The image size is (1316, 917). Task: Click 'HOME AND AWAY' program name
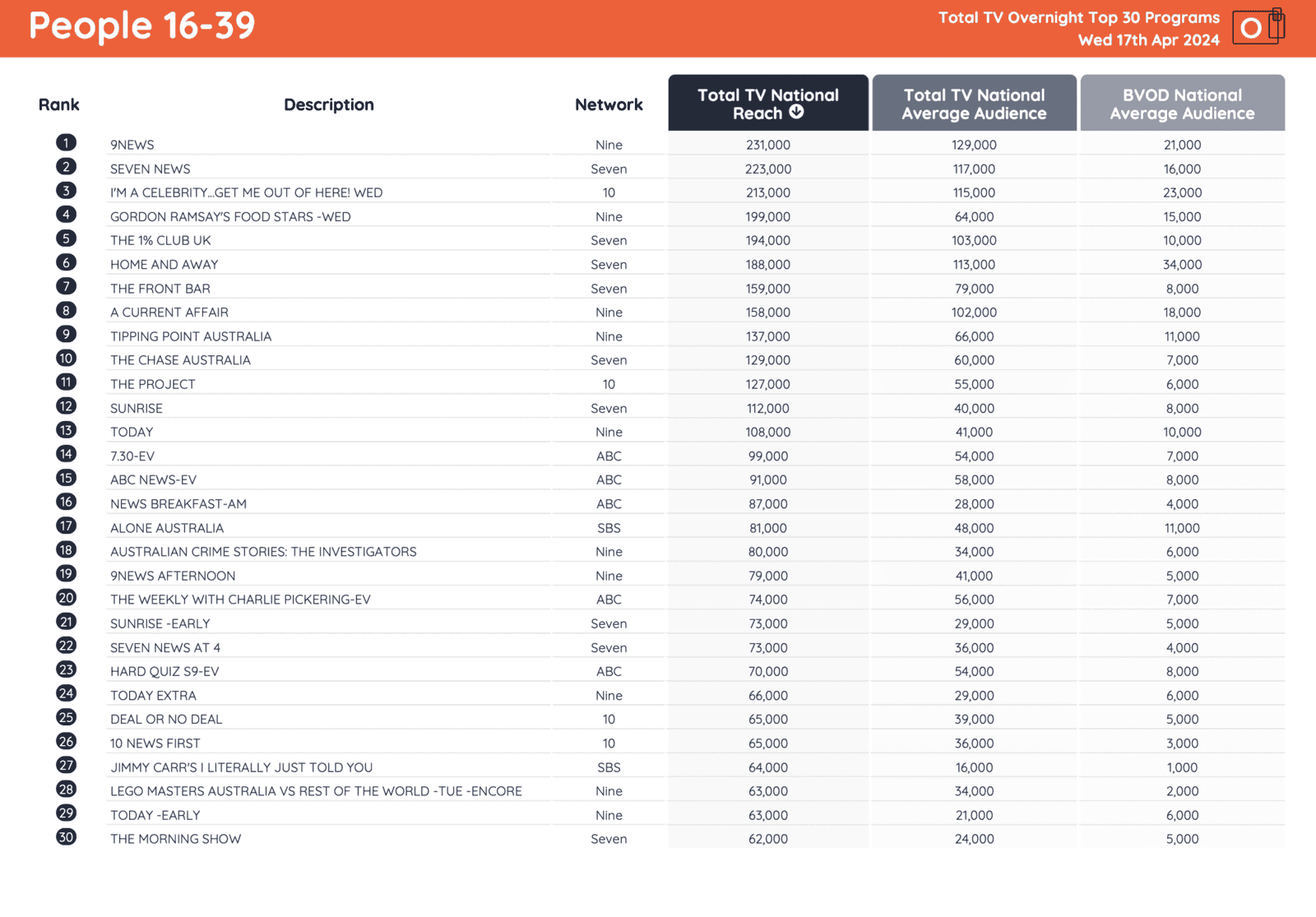[x=164, y=264]
